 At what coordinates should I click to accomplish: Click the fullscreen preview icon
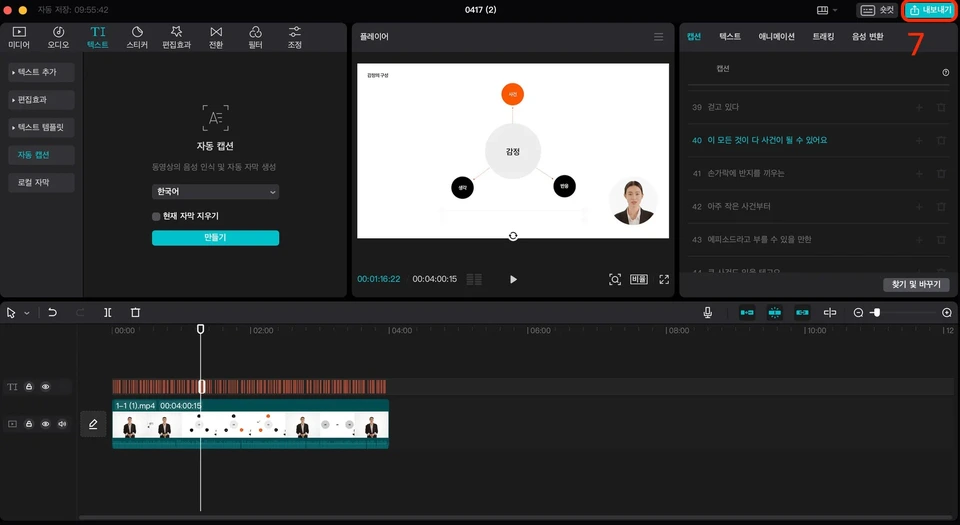coord(664,279)
